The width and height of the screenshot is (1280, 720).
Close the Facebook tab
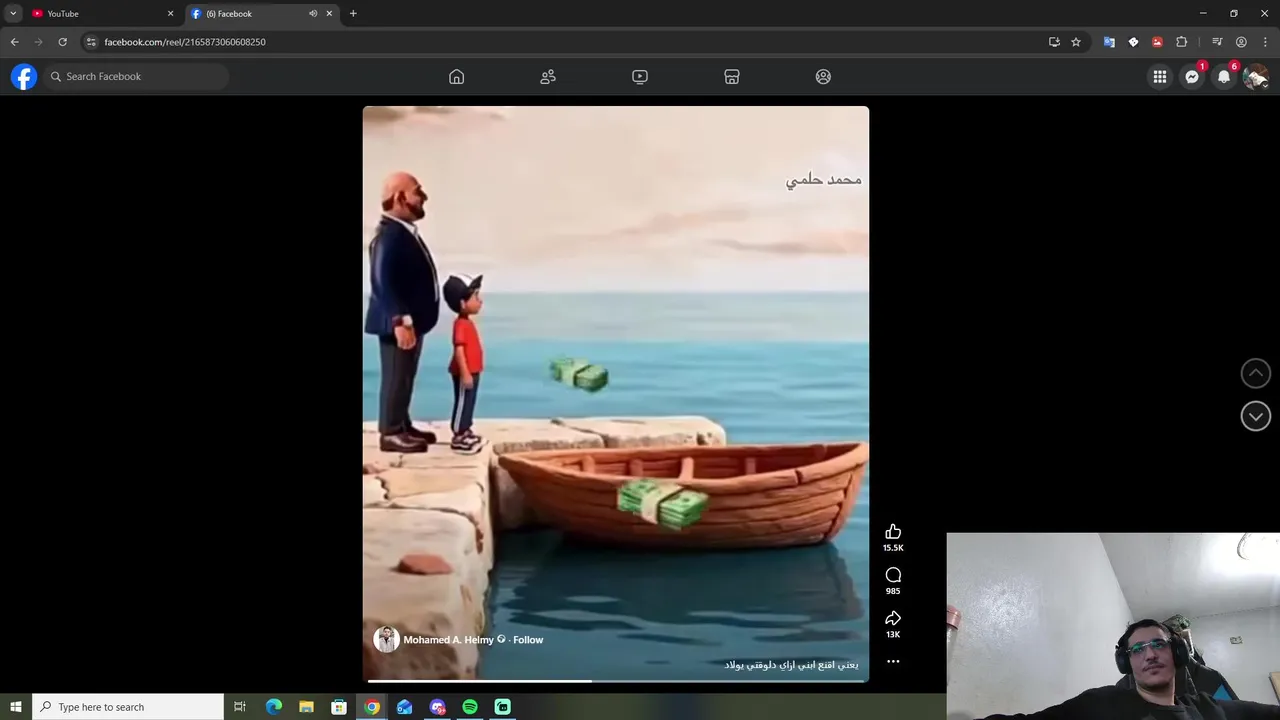point(329,14)
